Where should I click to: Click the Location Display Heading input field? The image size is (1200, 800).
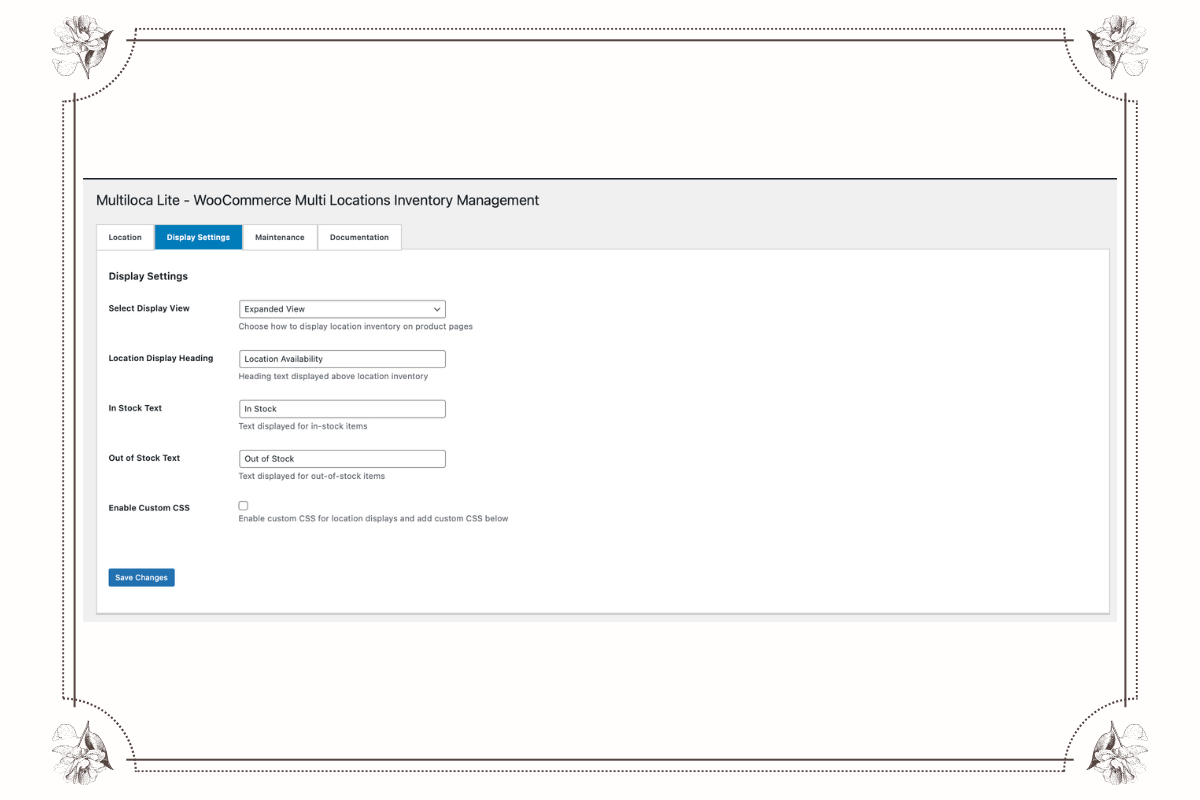pos(341,358)
